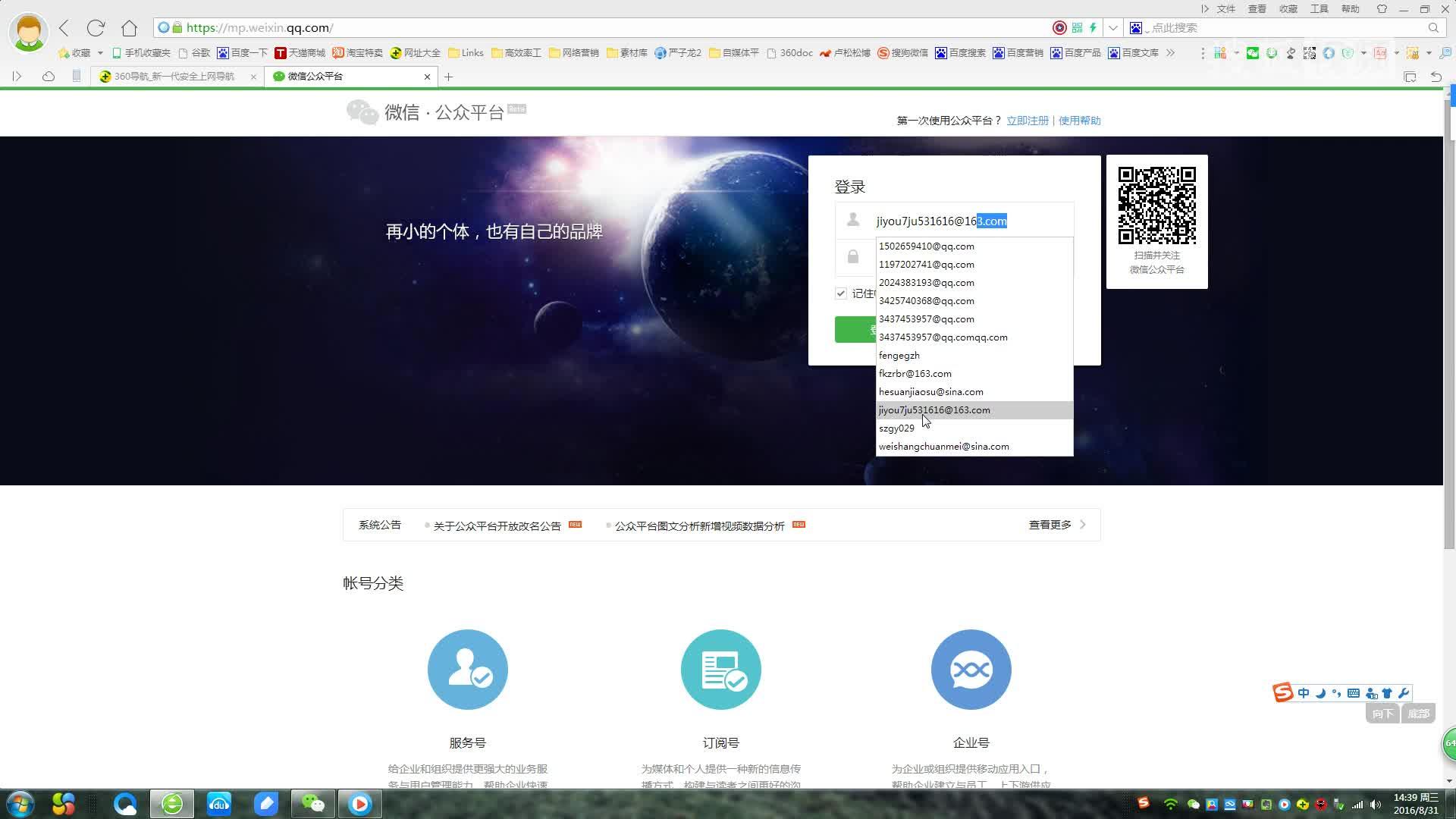Pick fengegzh from the autocomplete list

899,356
